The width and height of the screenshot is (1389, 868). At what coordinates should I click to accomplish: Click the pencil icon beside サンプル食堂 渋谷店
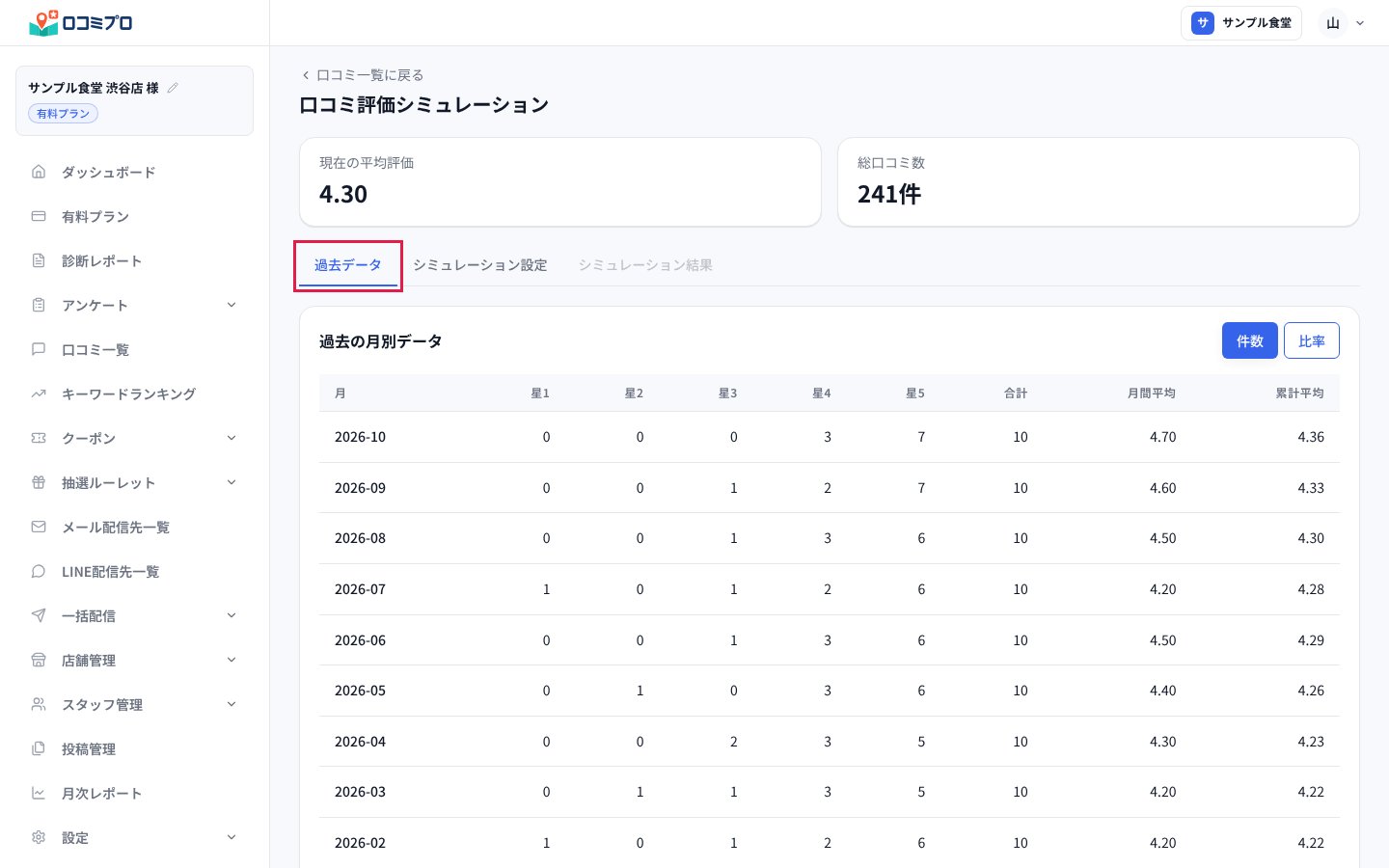click(173, 88)
